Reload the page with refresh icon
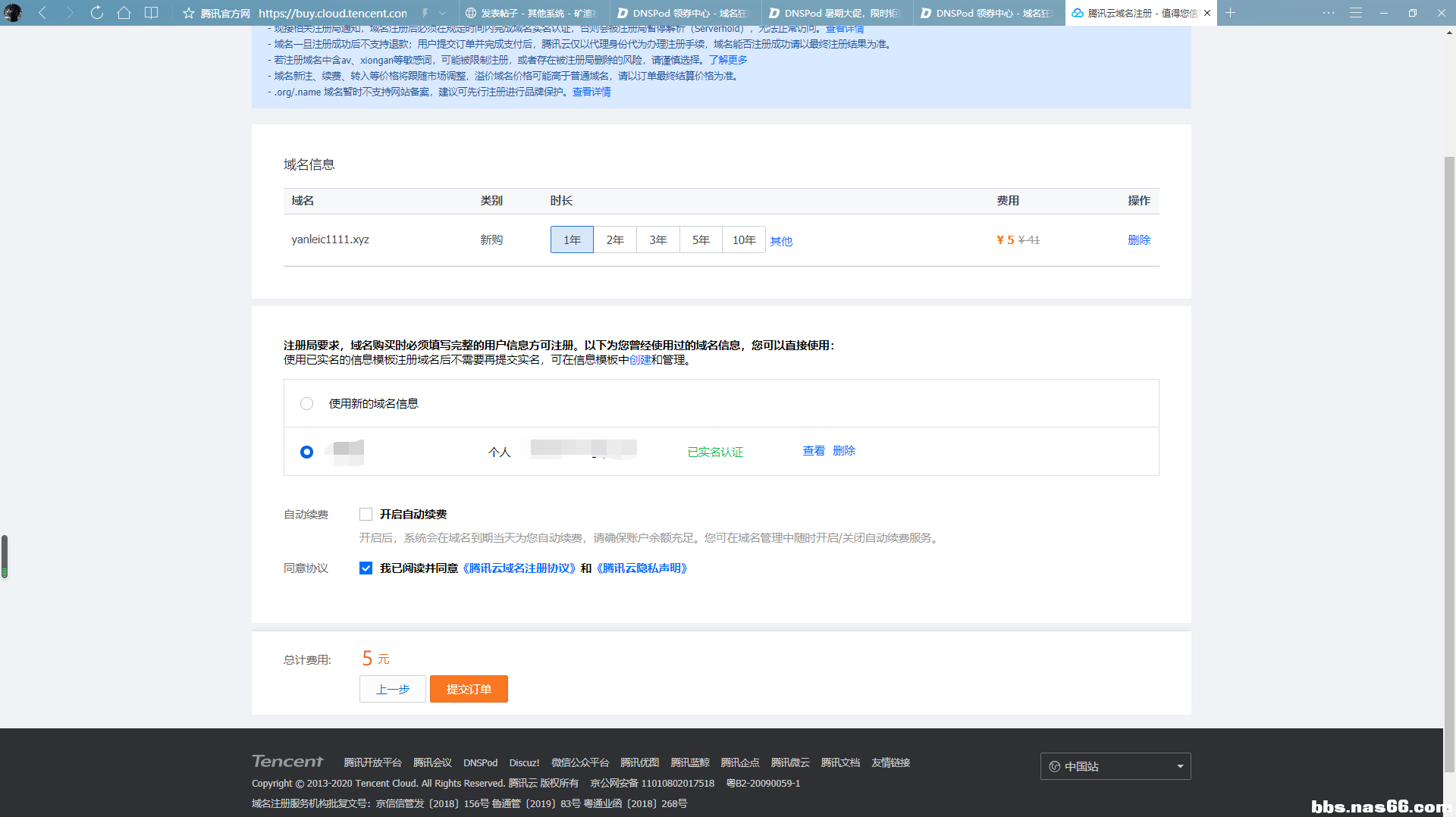 coord(97,13)
